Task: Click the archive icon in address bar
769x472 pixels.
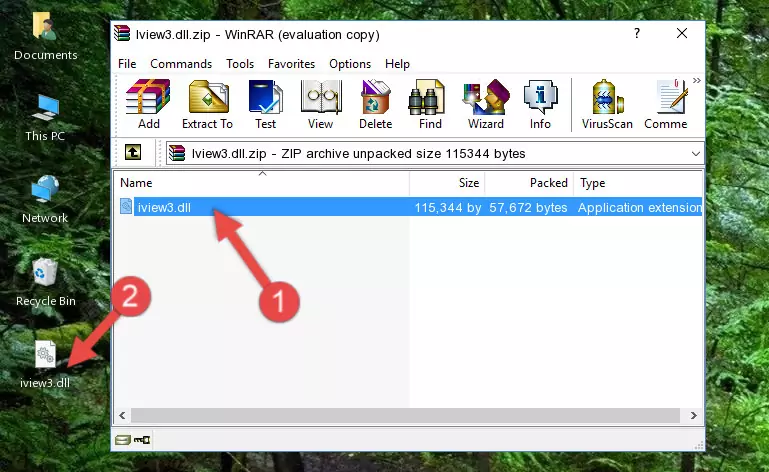Action: click(x=177, y=153)
